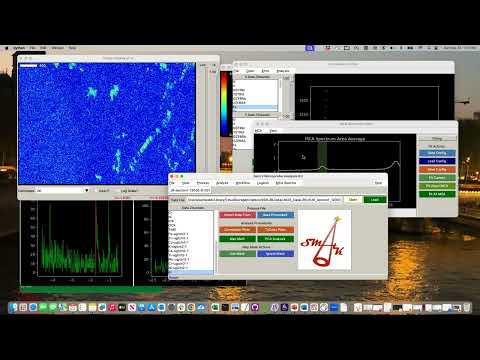Open the Analyze menu in the correlation plot window
This screenshot has width=480, height=360.
pos(283,71)
